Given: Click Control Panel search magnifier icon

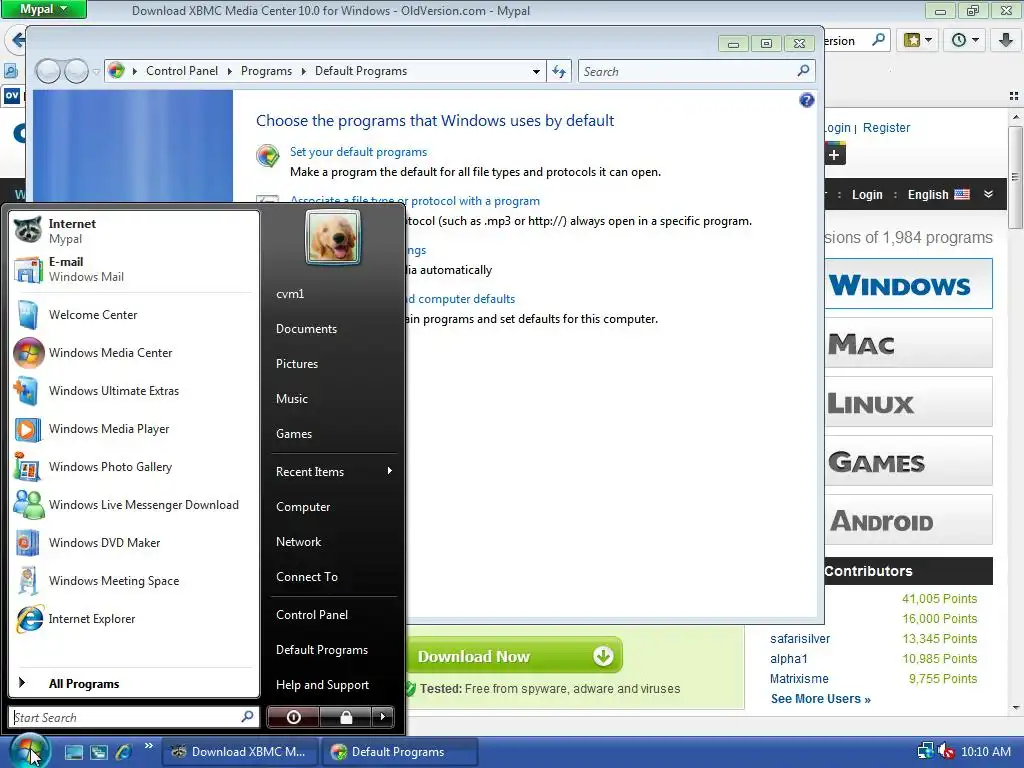Looking at the screenshot, I should [x=803, y=71].
